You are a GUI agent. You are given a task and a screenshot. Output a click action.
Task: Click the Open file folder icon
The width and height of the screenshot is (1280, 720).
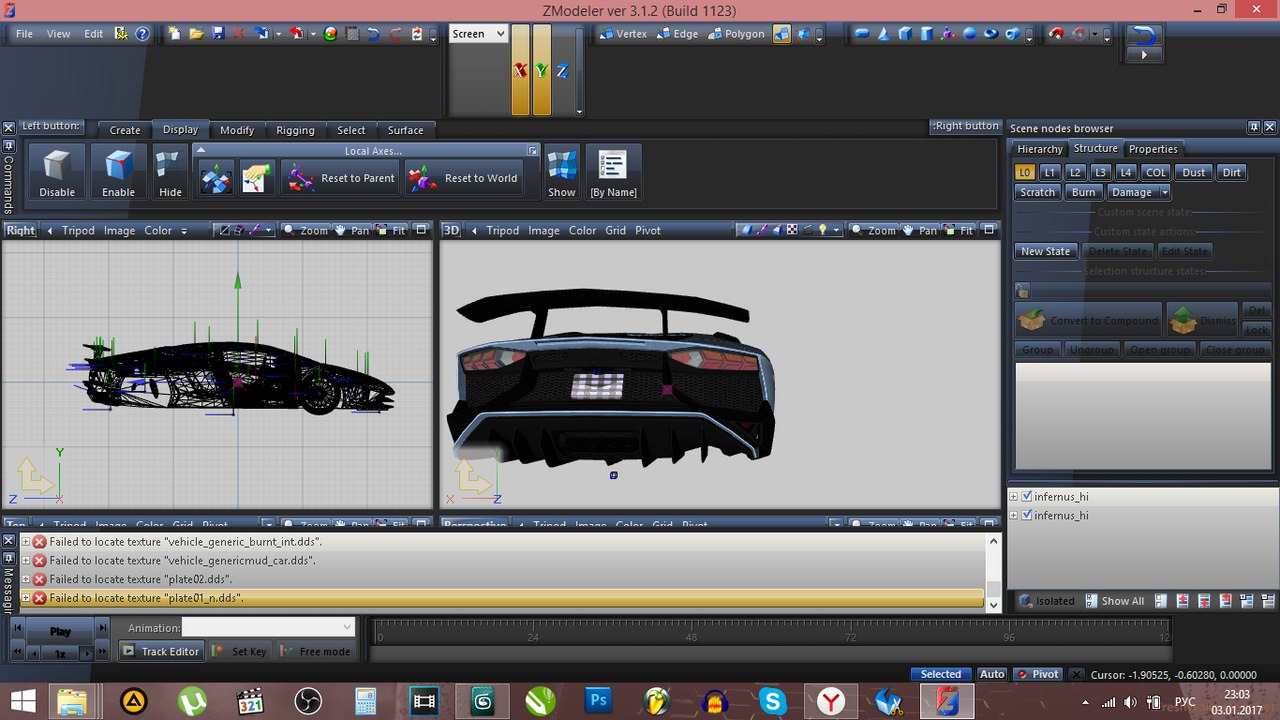[196, 33]
